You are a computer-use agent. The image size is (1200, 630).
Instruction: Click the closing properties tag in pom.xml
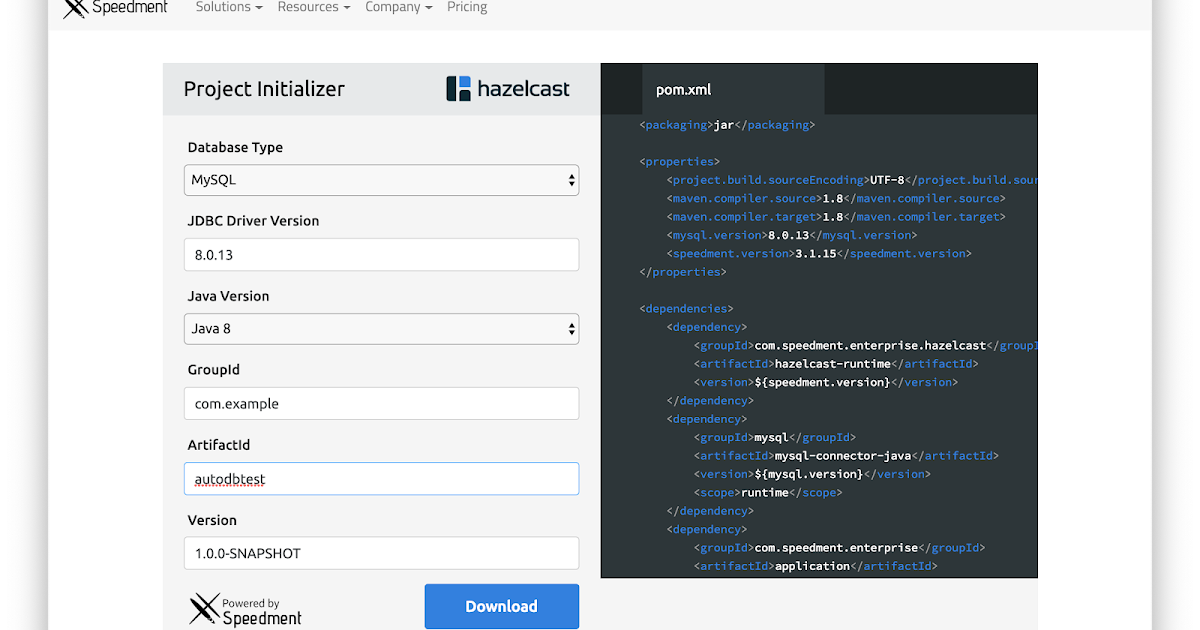[x=683, y=272]
